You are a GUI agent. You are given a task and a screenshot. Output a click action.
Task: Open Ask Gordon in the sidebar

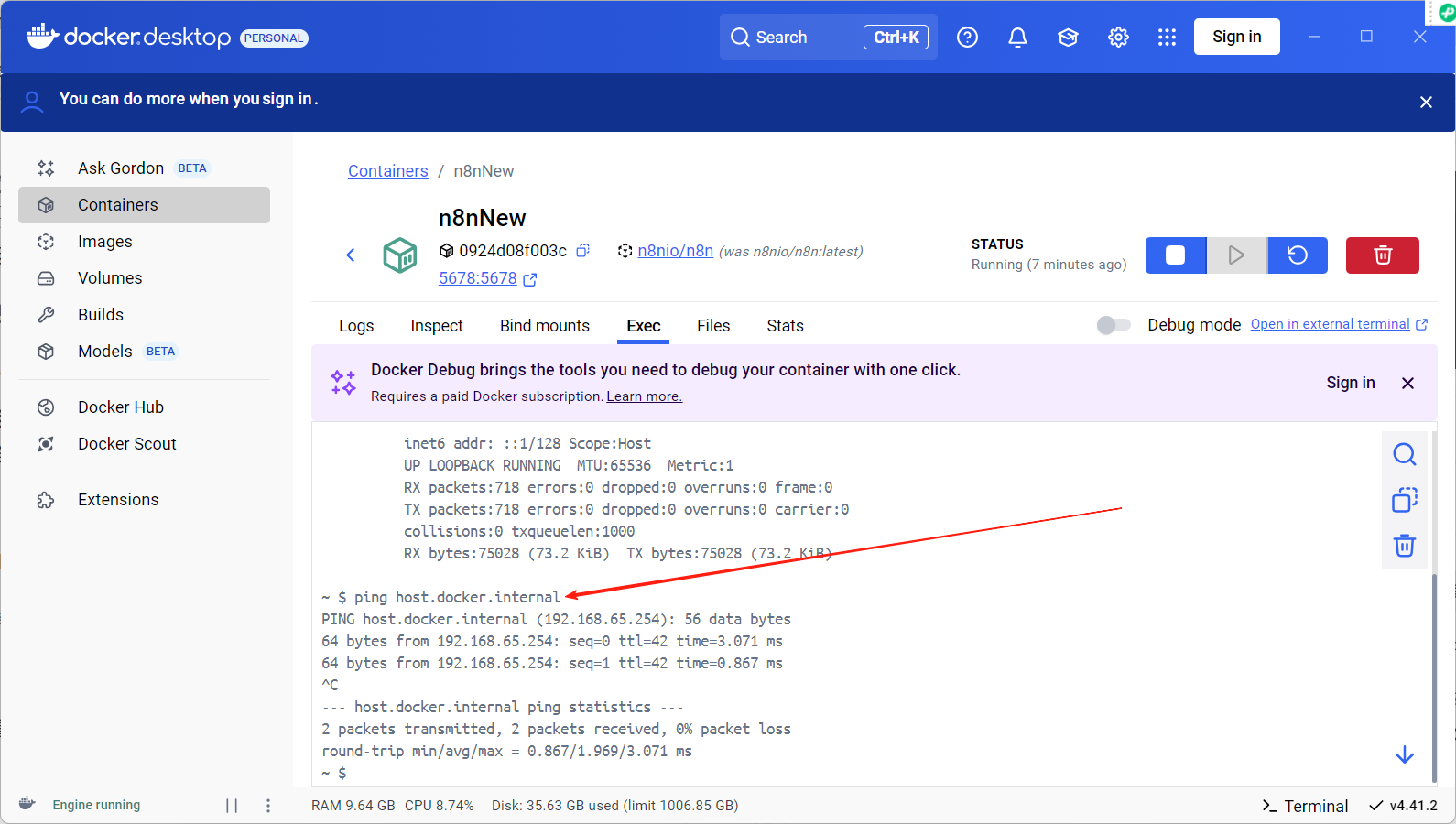(144, 168)
